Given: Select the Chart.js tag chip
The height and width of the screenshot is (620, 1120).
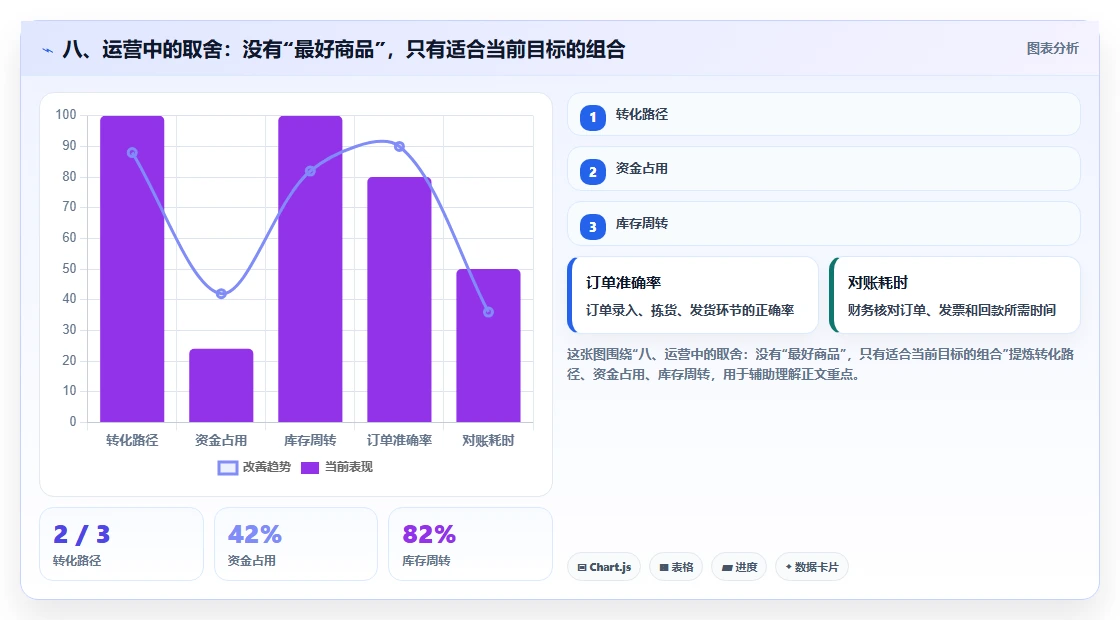Looking at the screenshot, I should click(x=604, y=567).
